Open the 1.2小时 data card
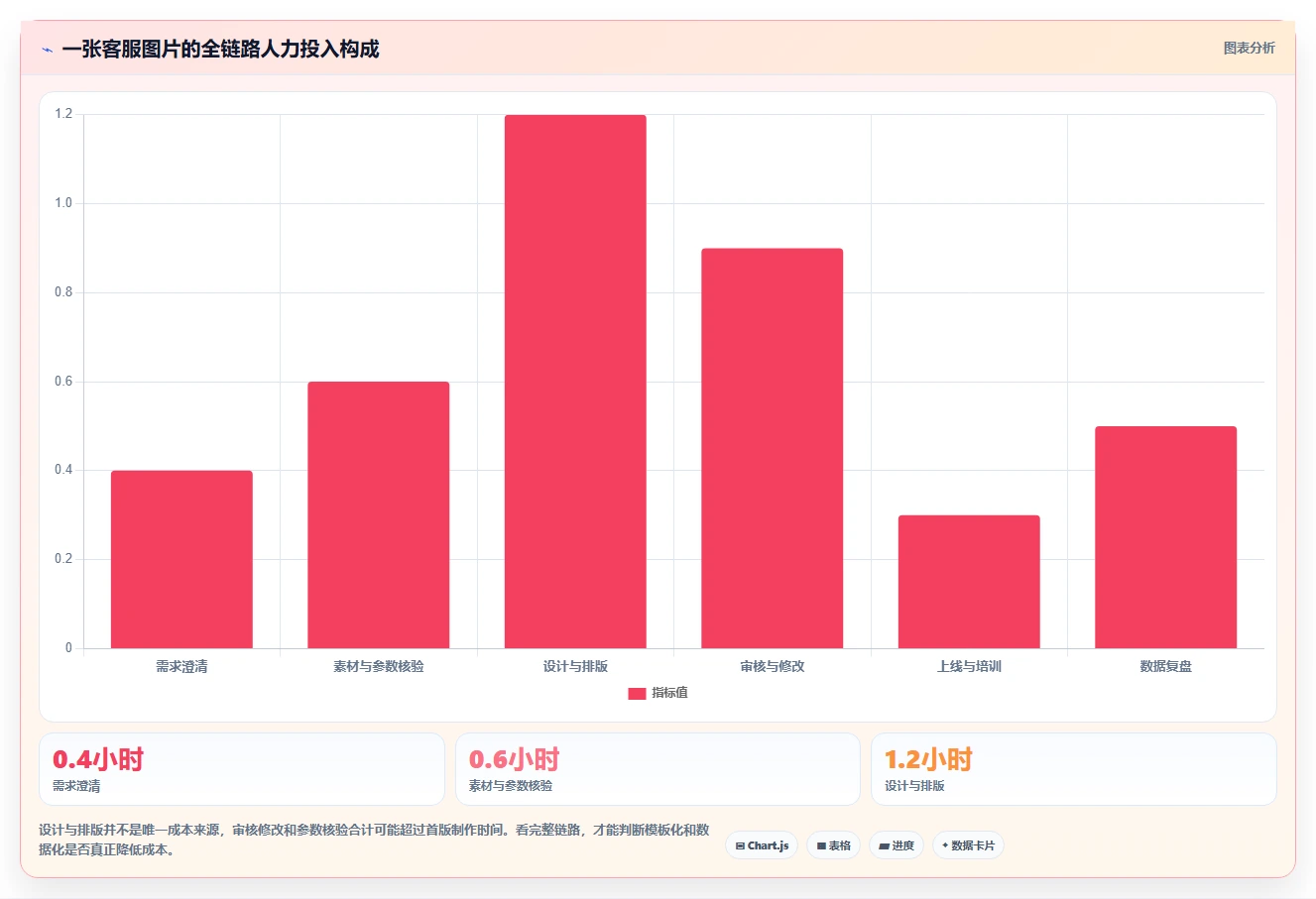Image resolution: width=1316 pixels, height=899 pixels. (1074, 769)
